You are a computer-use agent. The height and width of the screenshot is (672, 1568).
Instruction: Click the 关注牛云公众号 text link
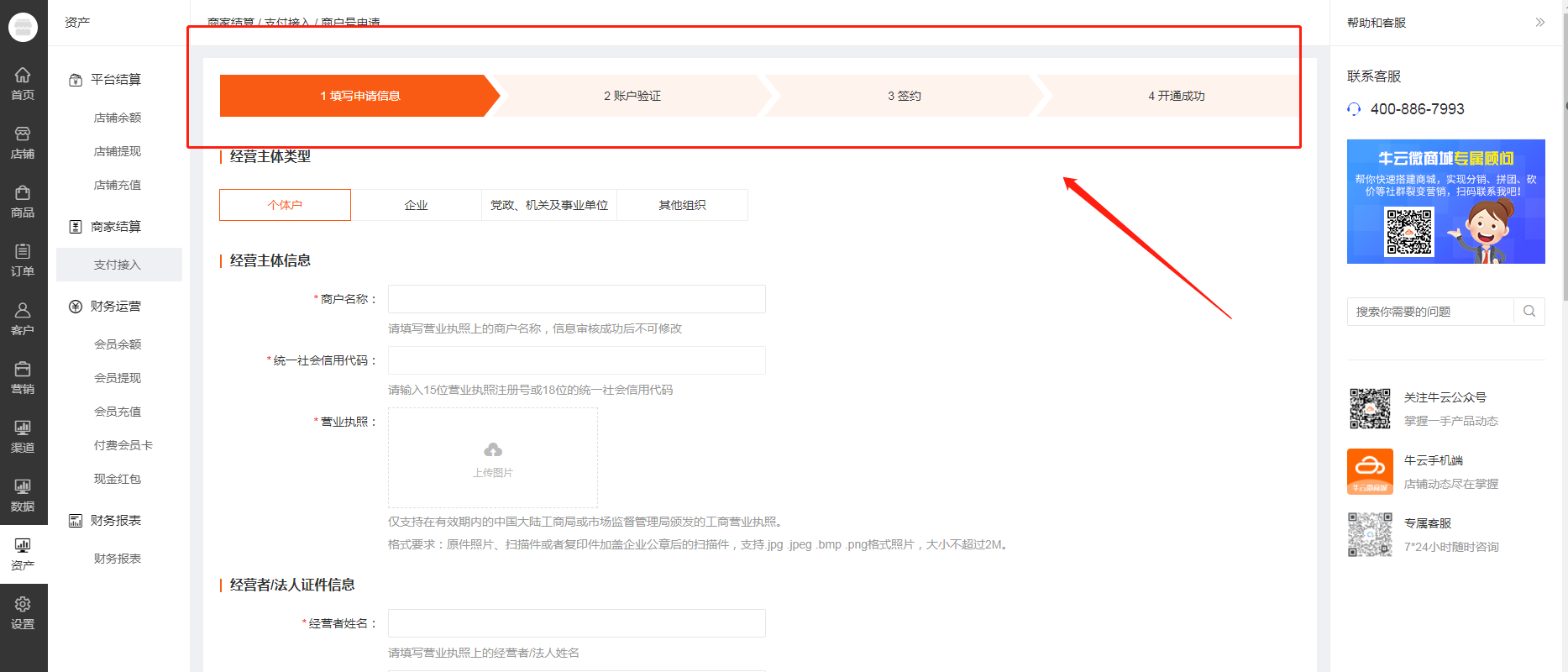(x=1445, y=397)
